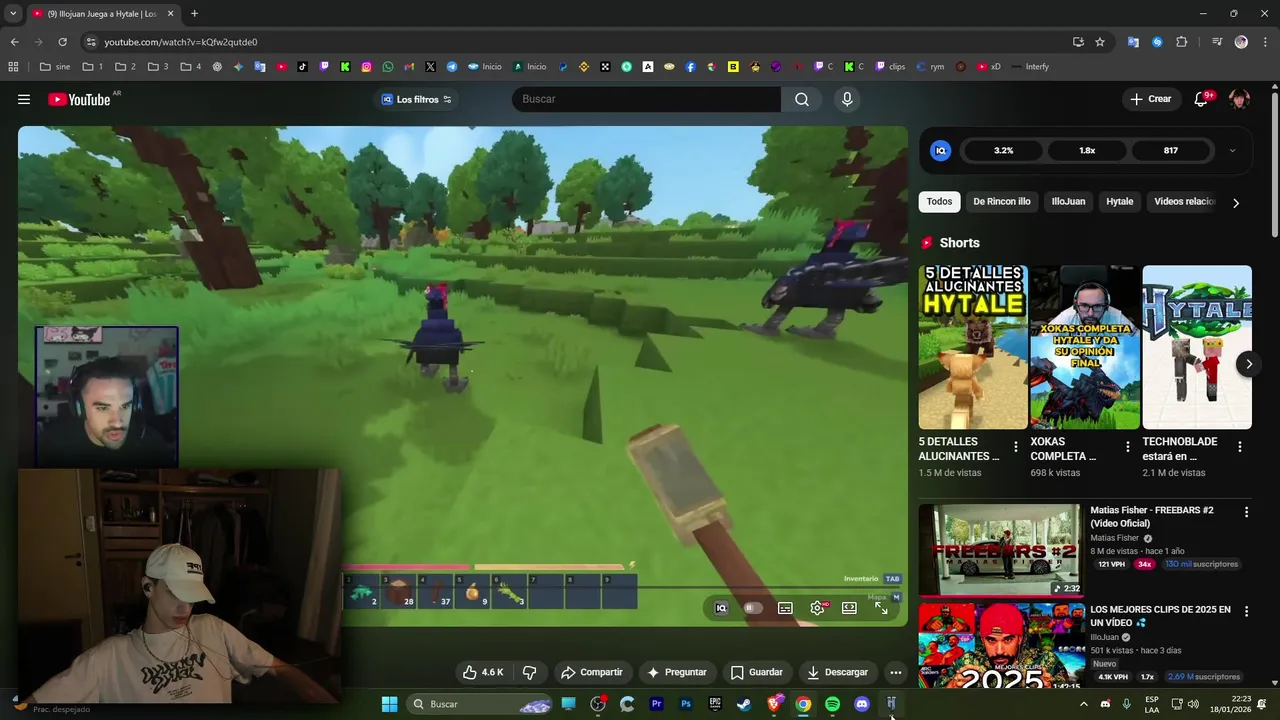The image size is (1280, 720).
Task: Select the Todos filter chip
Action: coord(939,202)
